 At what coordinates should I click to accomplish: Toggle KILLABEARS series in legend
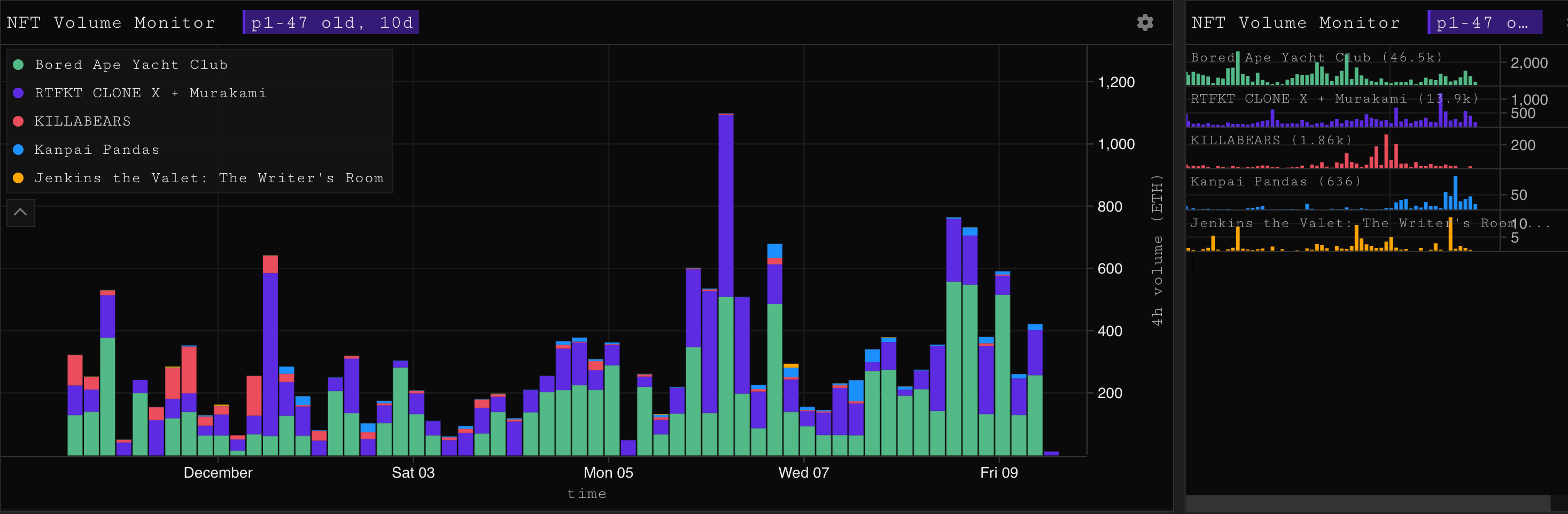click(x=72, y=121)
